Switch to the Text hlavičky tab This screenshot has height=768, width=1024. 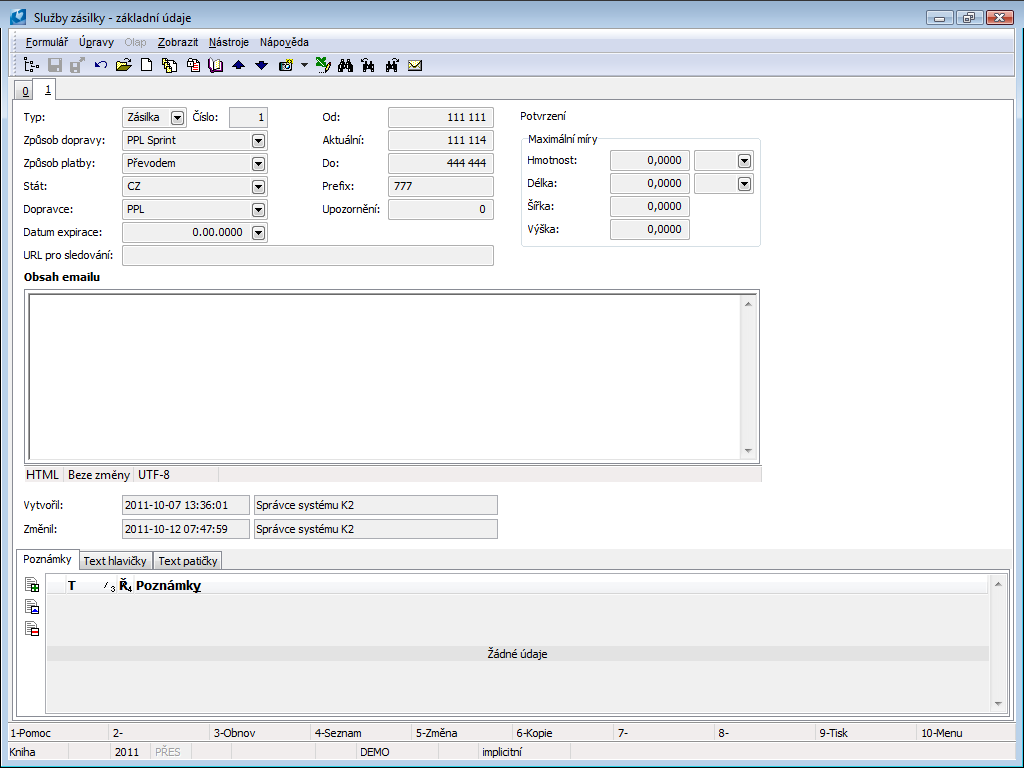click(115, 561)
